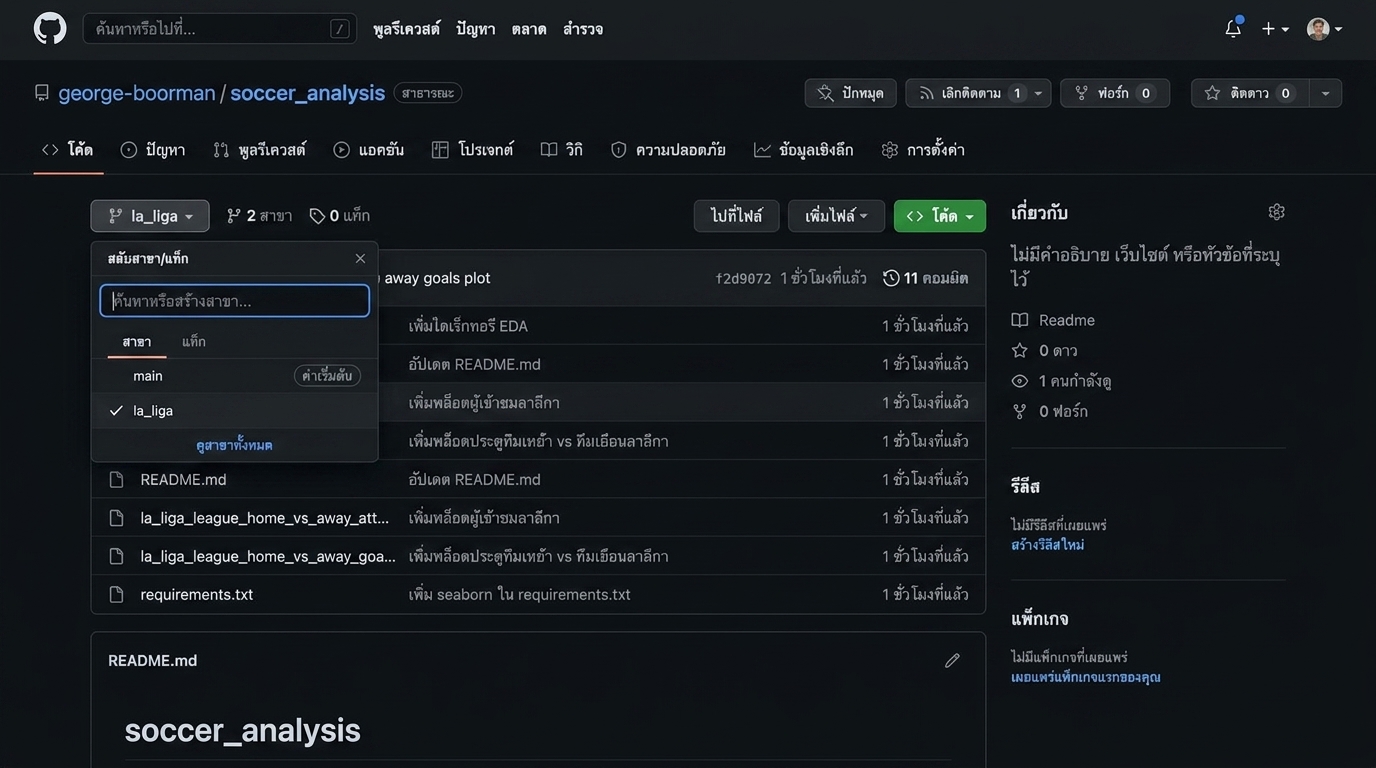The width and height of the screenshot is (1376, 768).
Task: Click เผยแพร่แพ็กเกจแรกของคุณ link
Action: click(1086, 677)
